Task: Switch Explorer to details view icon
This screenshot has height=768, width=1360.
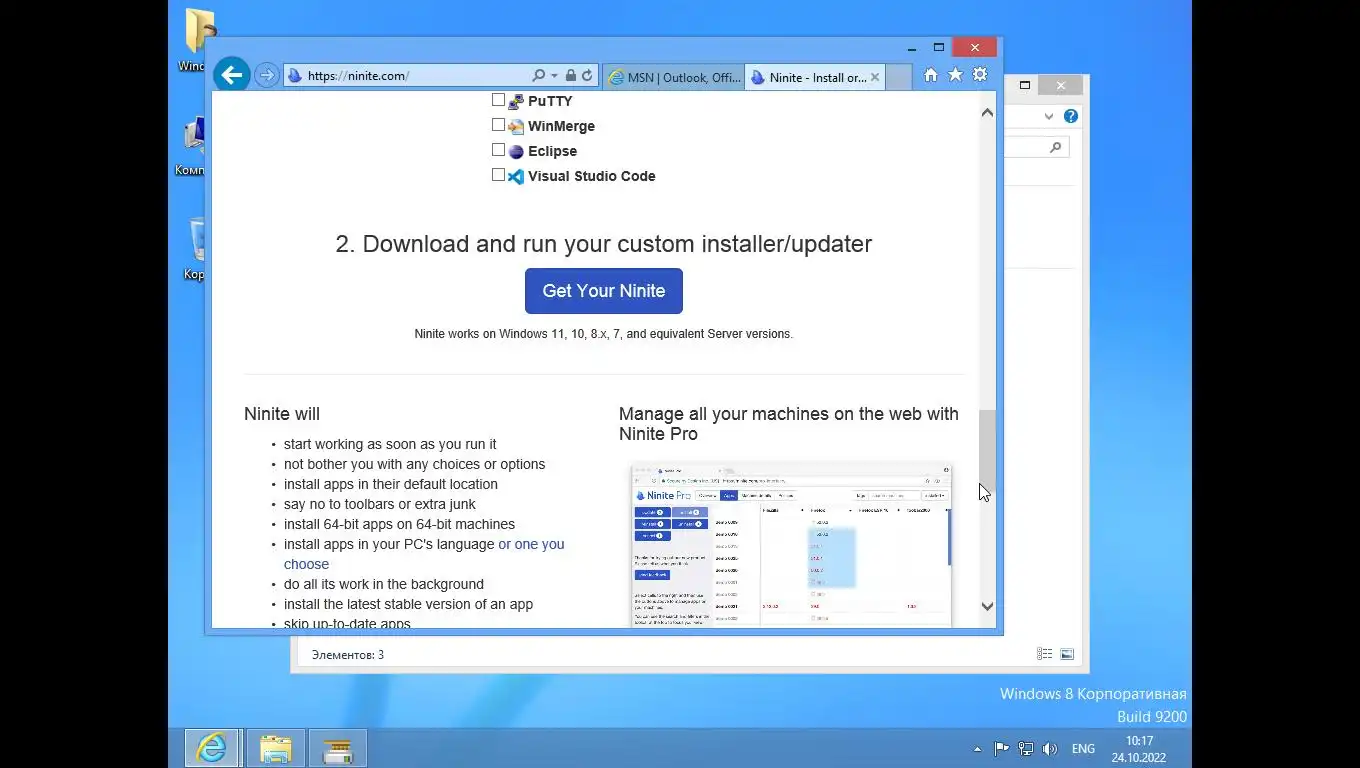Action: coord(1044,654)
